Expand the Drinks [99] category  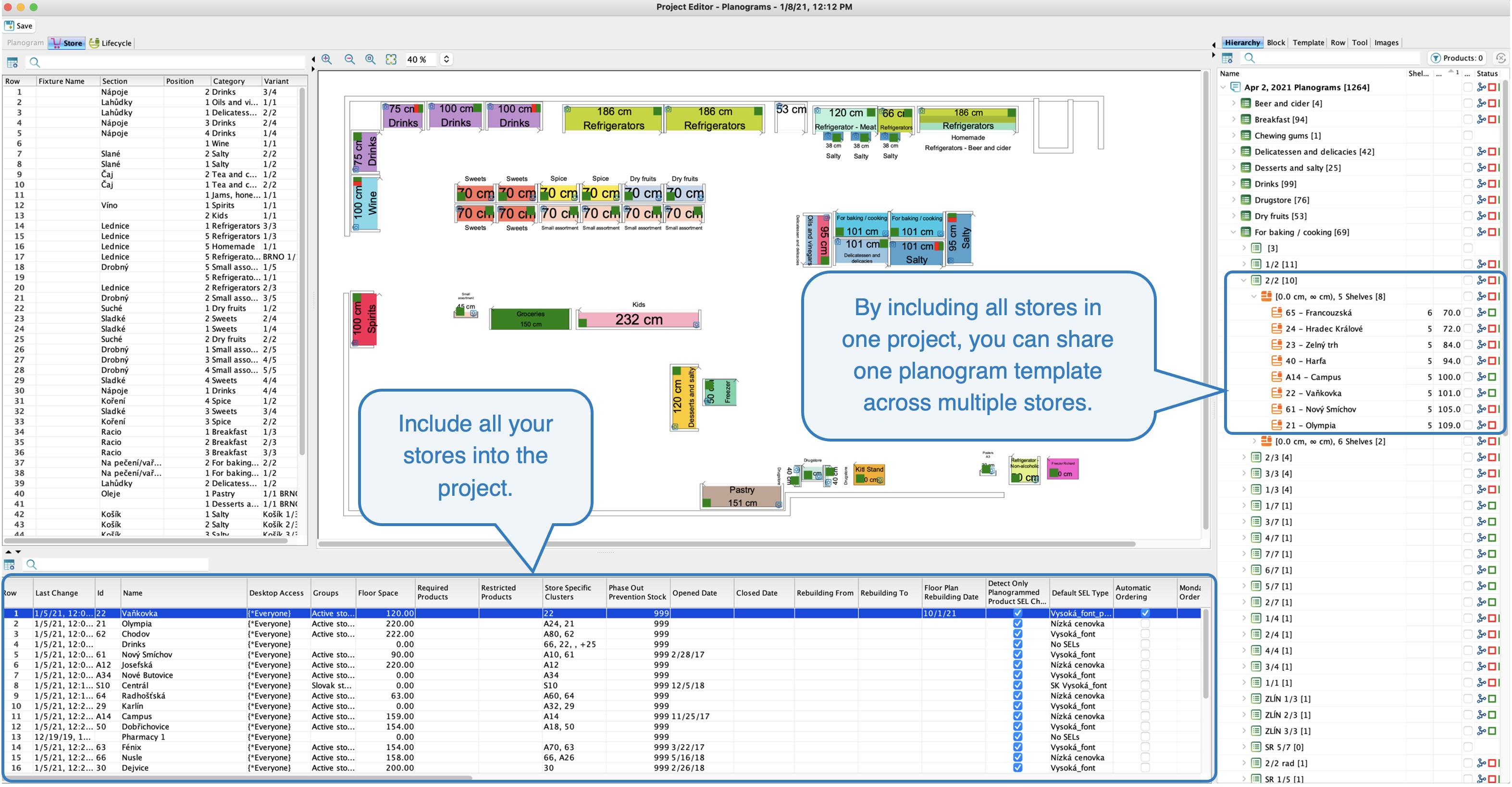[x=1233, y=184]
